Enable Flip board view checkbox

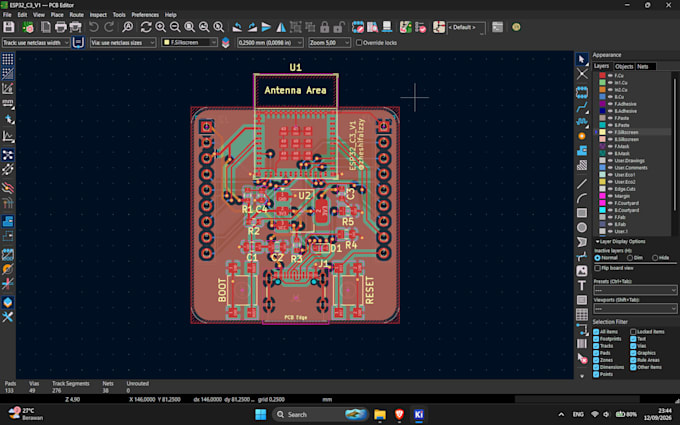click(597, 268)
